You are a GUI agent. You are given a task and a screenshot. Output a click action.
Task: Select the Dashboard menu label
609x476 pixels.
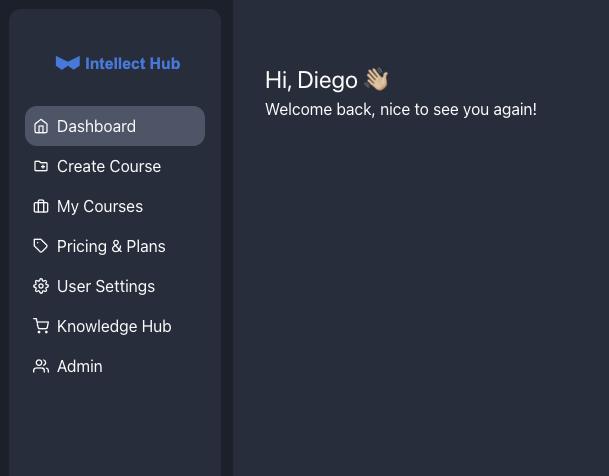(x=96, y=126)
